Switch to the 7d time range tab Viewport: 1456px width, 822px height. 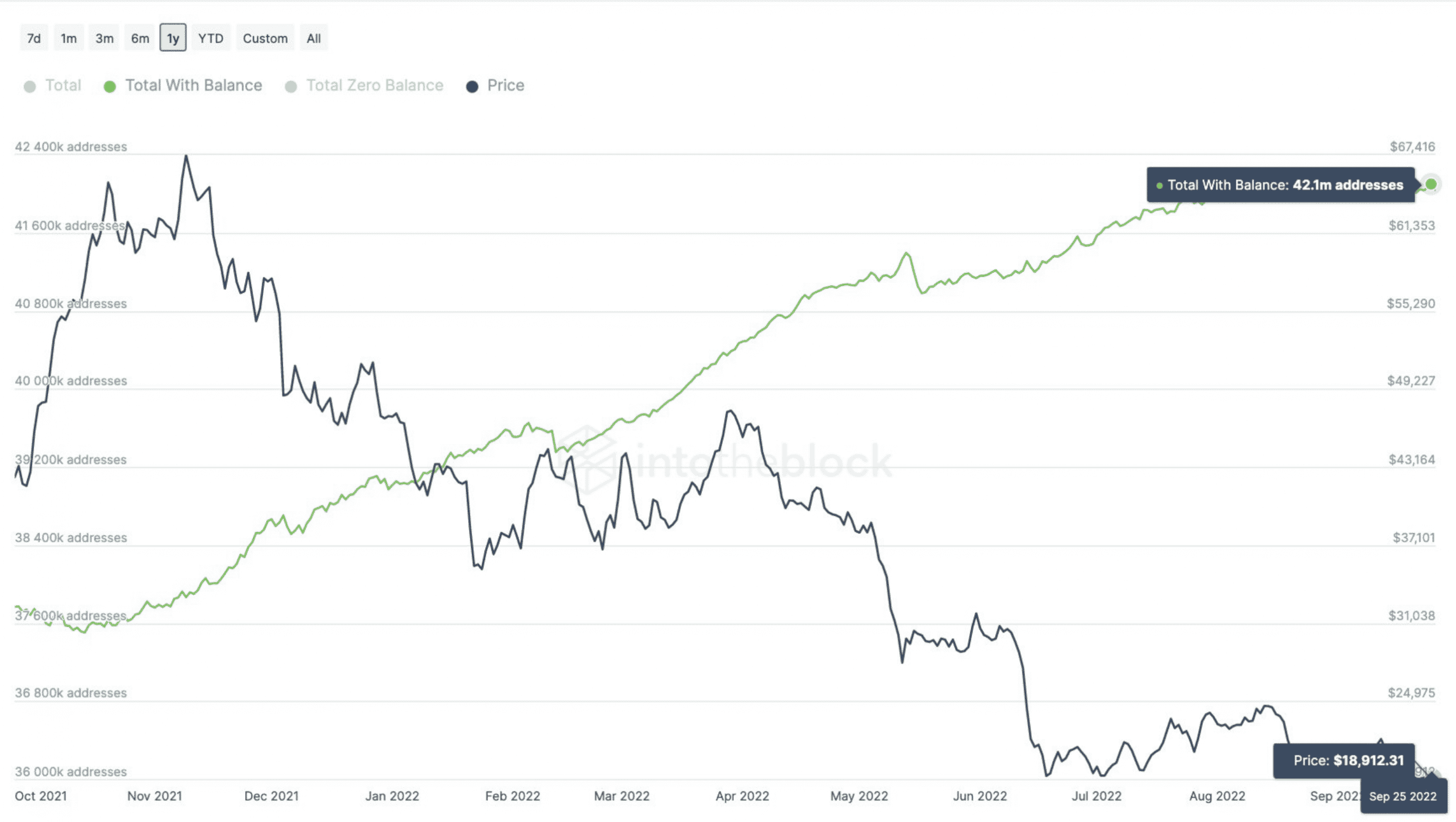[34, 38]
